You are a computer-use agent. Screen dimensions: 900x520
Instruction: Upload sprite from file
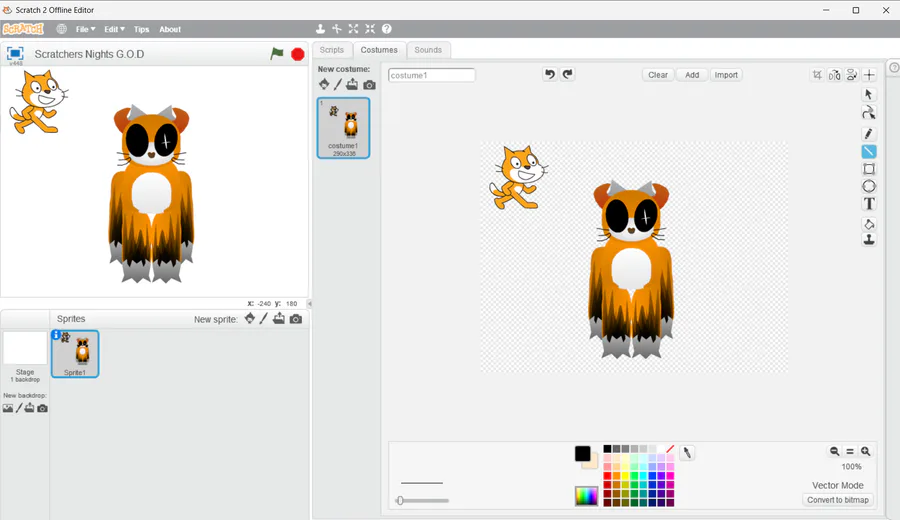pyautogui.click(x=278, y=319)
